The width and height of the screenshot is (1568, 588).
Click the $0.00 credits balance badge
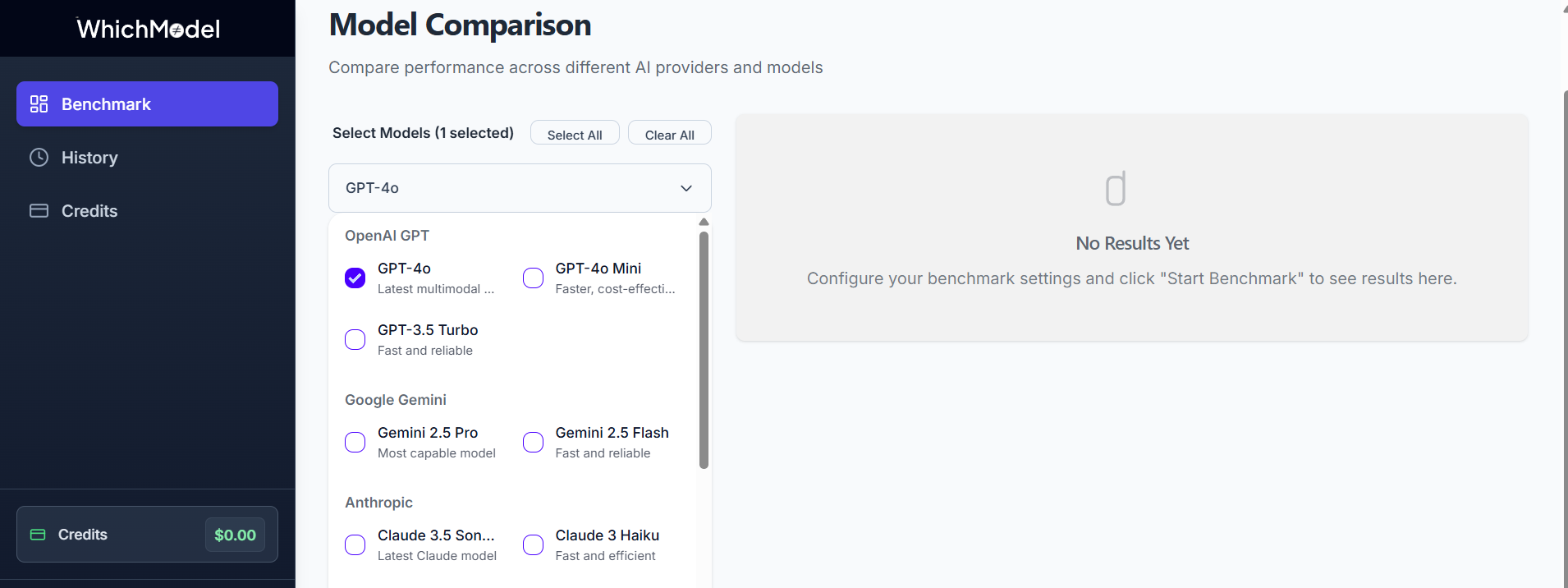(235, 535)
